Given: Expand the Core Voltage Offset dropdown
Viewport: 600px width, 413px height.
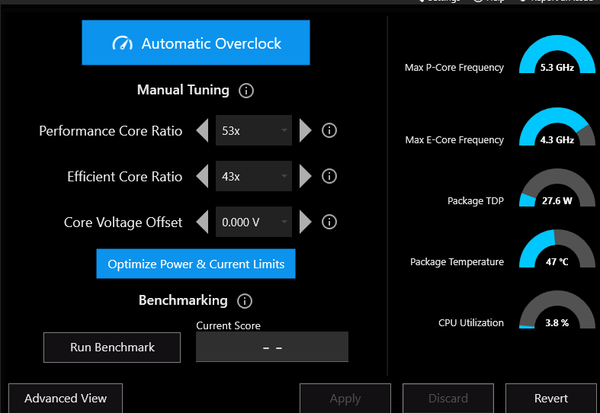Looking at the screenshot, I should (254, 222).
